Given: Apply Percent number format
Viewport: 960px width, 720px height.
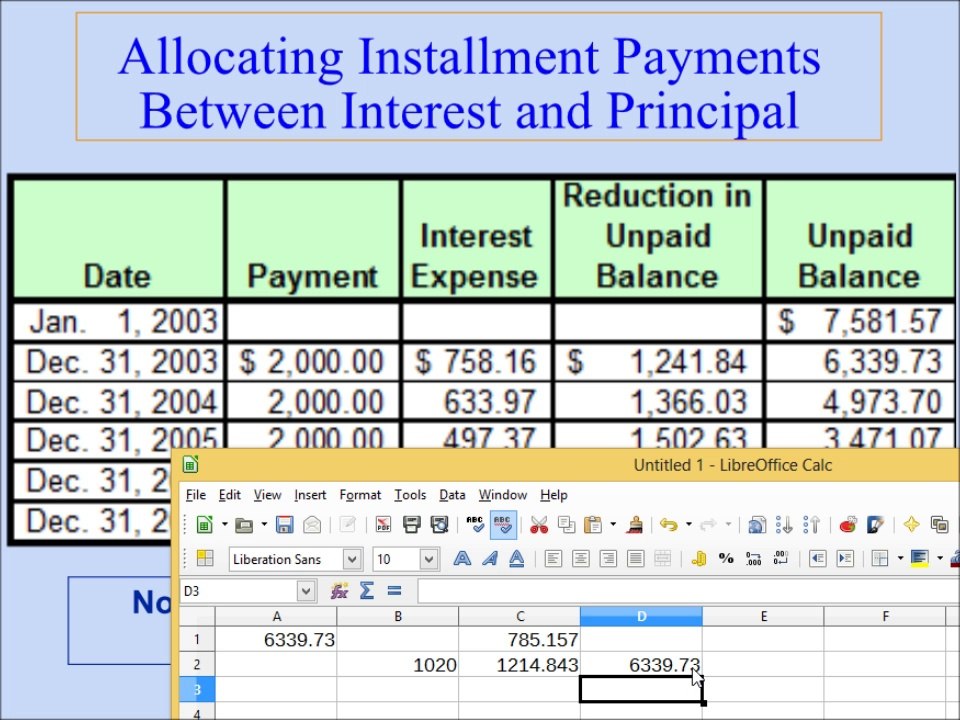Looking at the screenshot, I should click(x=726, y=558).
